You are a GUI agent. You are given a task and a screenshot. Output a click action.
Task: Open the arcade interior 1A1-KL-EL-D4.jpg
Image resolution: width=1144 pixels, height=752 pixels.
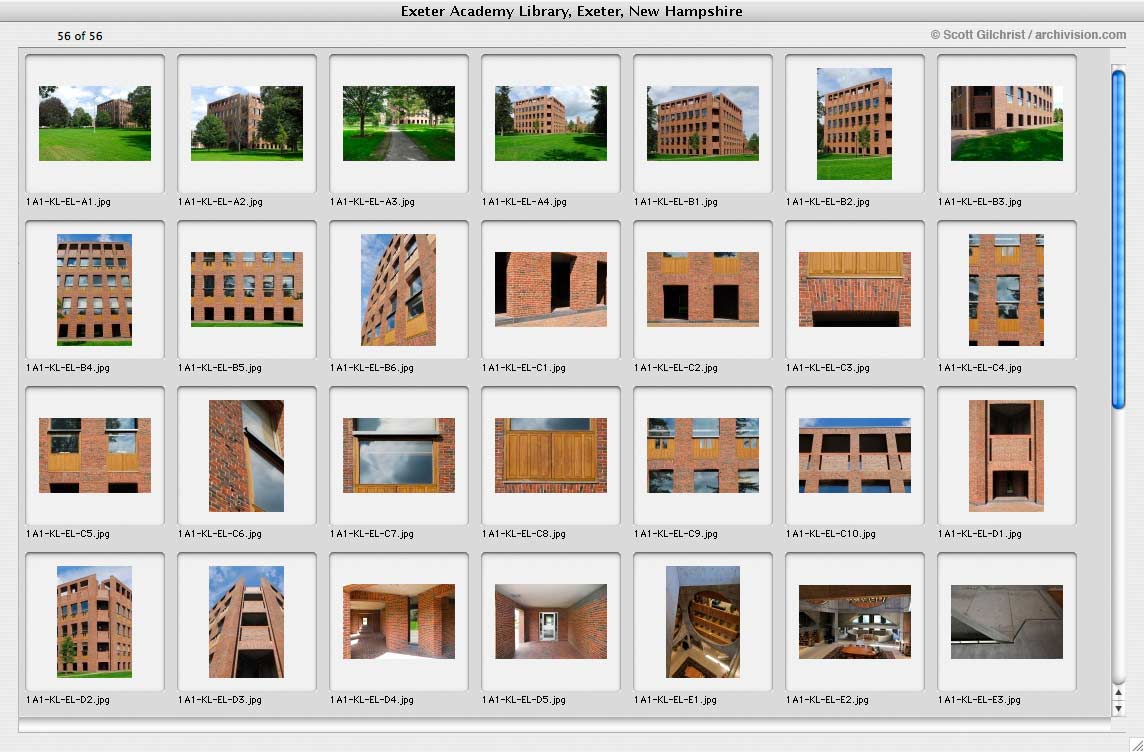tap(398, 621)
